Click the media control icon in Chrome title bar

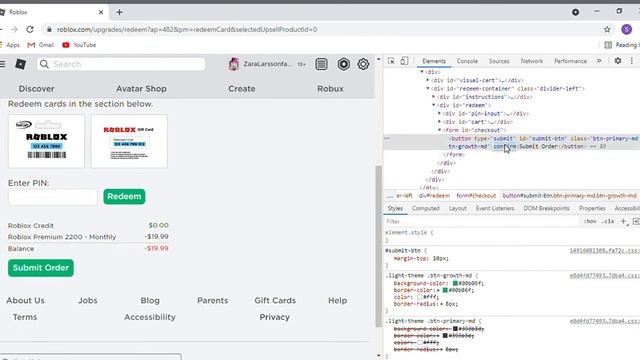576,12
